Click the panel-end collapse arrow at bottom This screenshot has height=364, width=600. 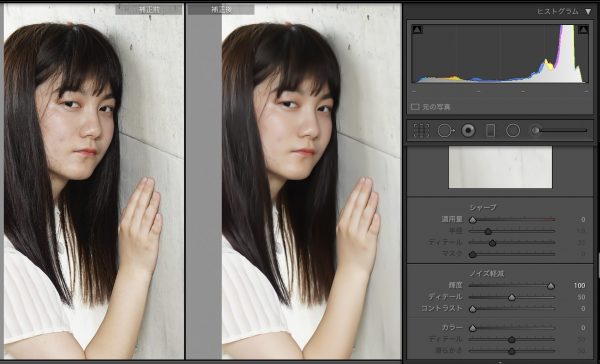(500, 361)
